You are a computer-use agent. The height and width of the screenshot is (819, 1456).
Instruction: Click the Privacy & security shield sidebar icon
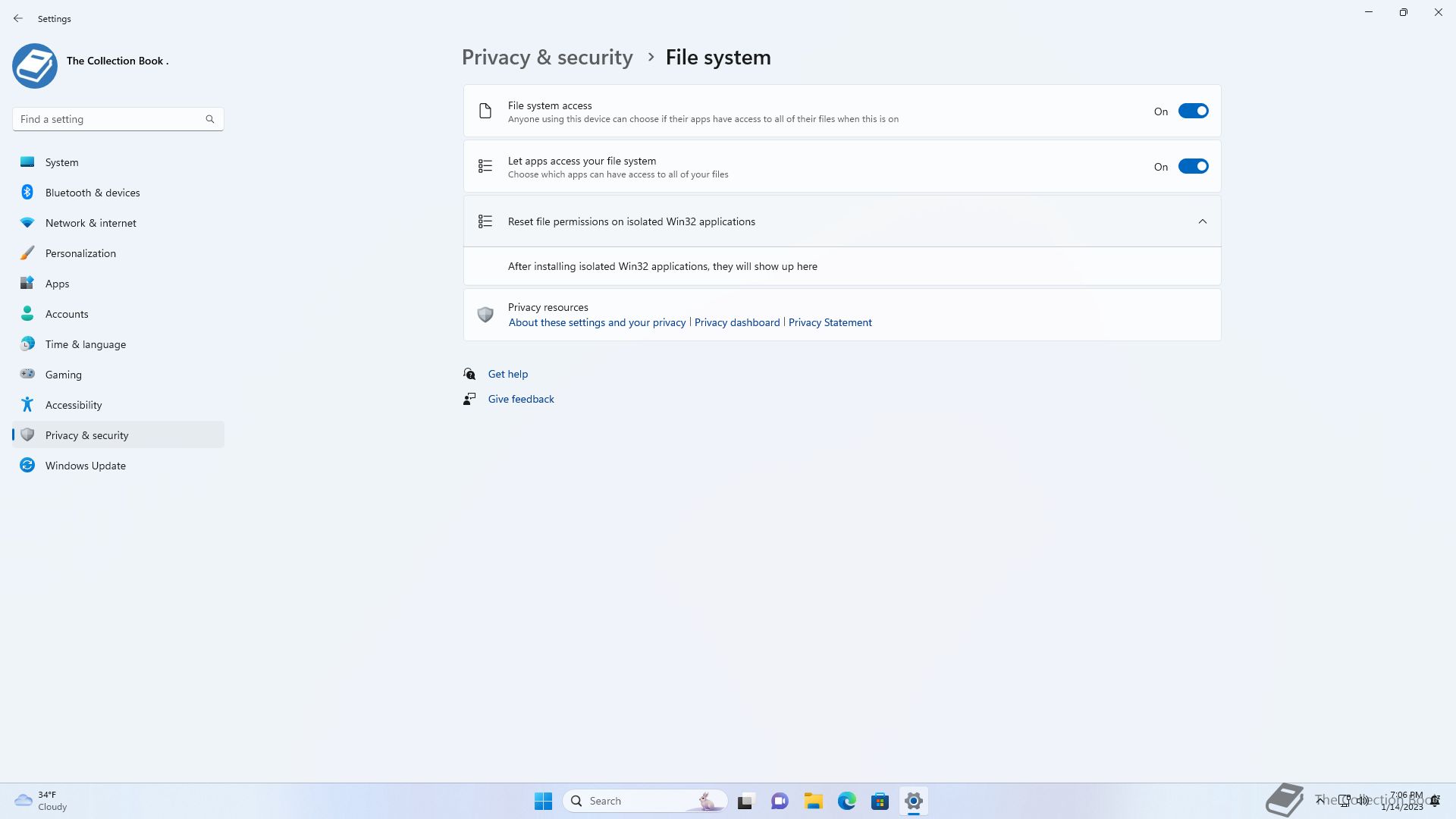[27, 435]
